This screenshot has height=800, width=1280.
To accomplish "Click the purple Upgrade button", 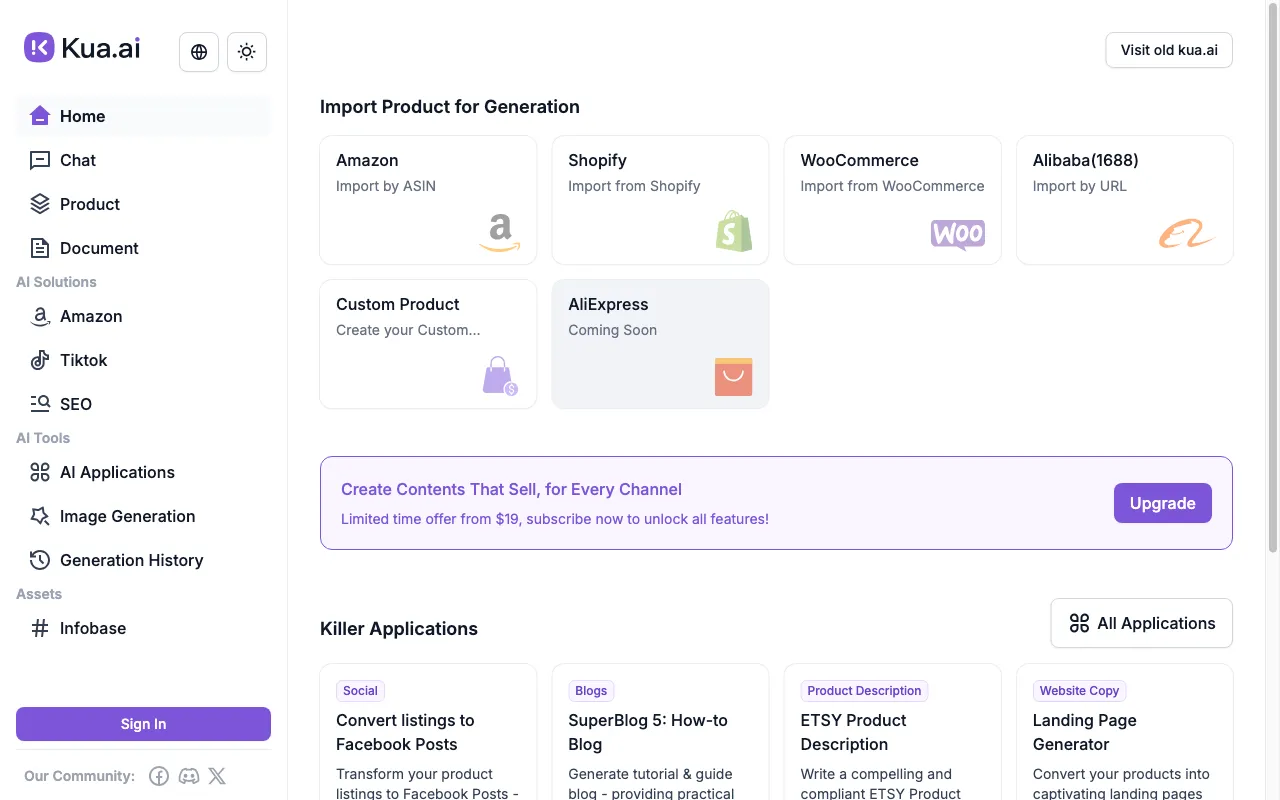I will [1163, 503].
